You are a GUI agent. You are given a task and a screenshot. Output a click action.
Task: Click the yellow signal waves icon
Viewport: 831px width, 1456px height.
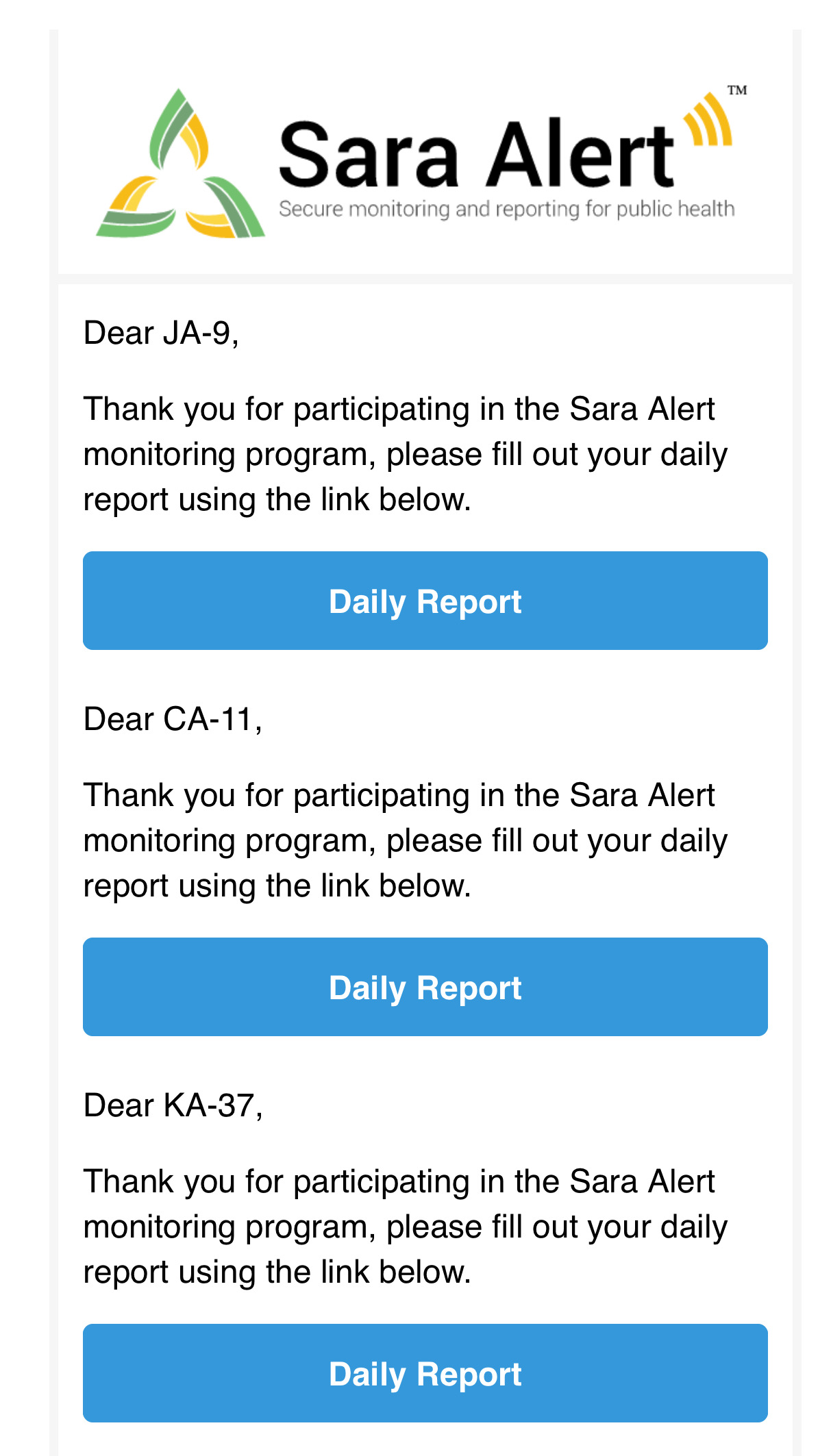click(708, 121)
